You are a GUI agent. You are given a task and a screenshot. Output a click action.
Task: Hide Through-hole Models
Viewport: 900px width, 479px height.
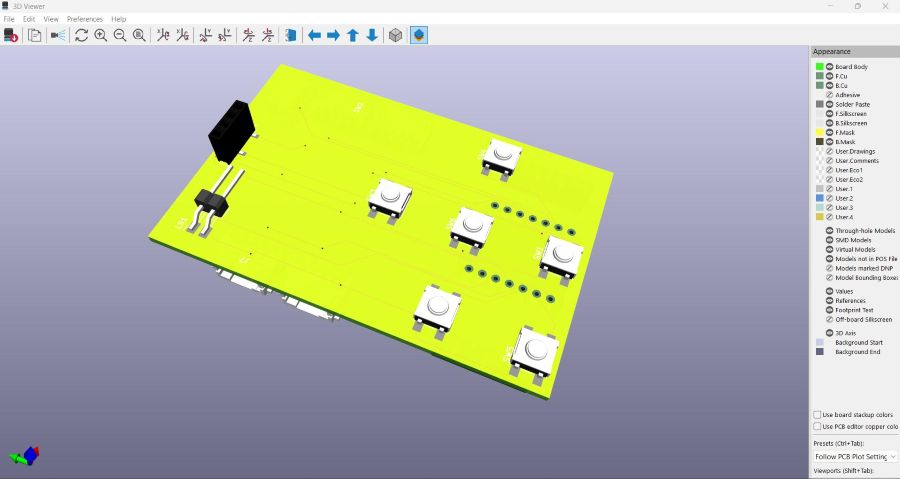tap(829, 231)
